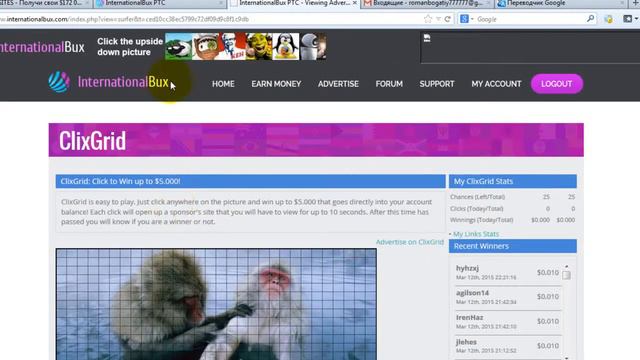640x360 pixels.
Task: Open the address bar history dropdown arrow
Action: tap(438, 19)
